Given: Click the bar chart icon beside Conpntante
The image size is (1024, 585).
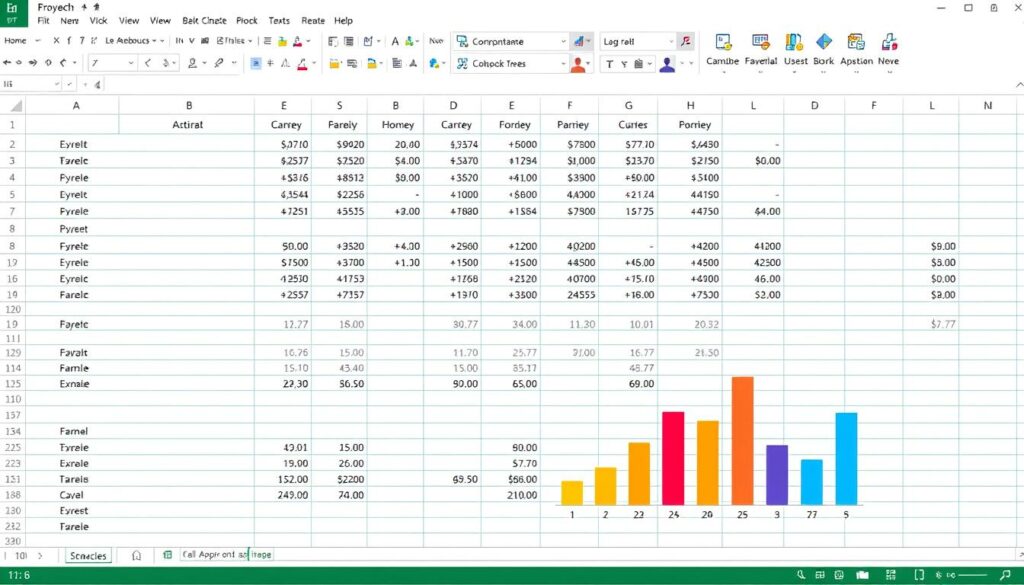Looking at the screenshot, I should point(579,41).
